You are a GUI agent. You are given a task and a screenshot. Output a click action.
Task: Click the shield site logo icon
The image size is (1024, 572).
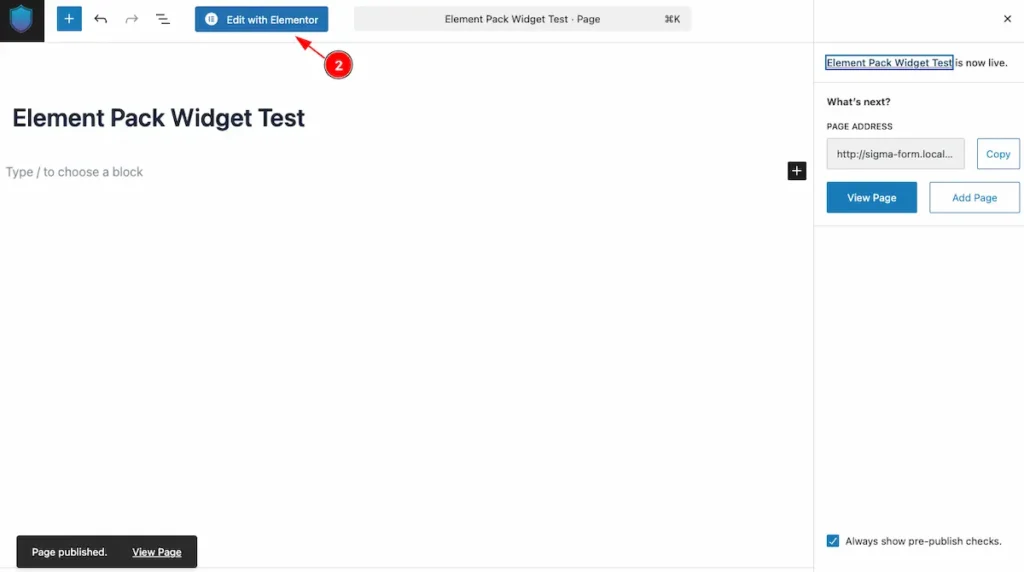click(x=22, y=20)
